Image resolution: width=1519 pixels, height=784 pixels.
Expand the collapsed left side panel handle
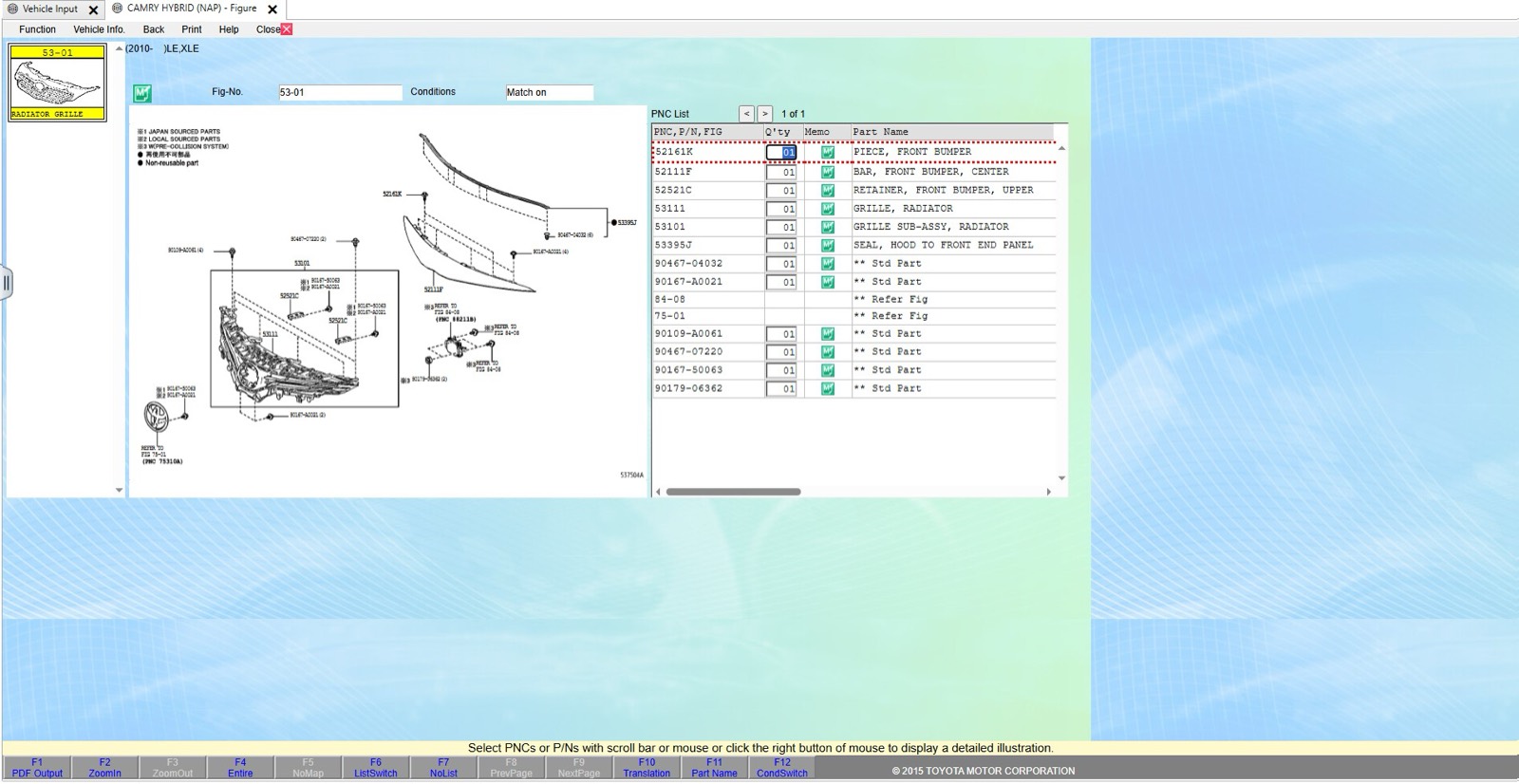(x=6, y=282)
